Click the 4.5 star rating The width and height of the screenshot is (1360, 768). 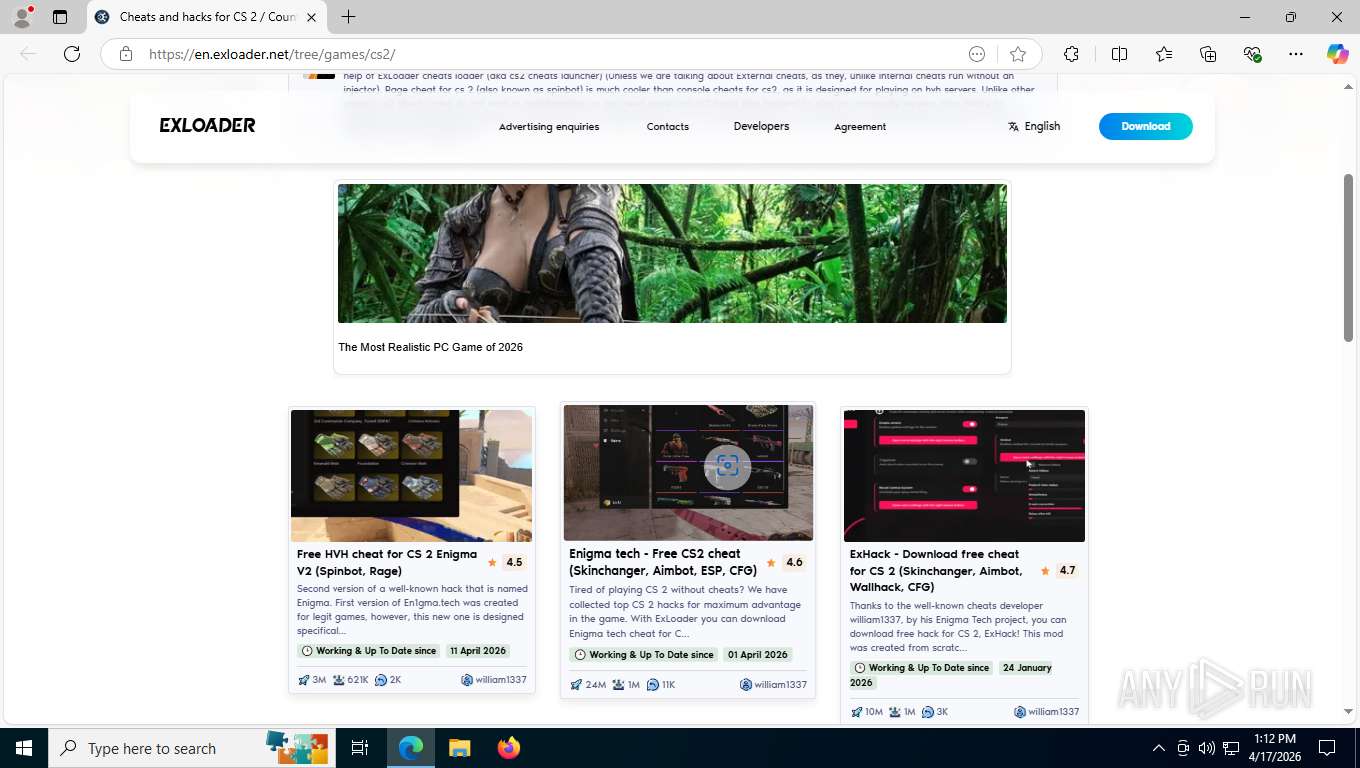coord(506,563)
